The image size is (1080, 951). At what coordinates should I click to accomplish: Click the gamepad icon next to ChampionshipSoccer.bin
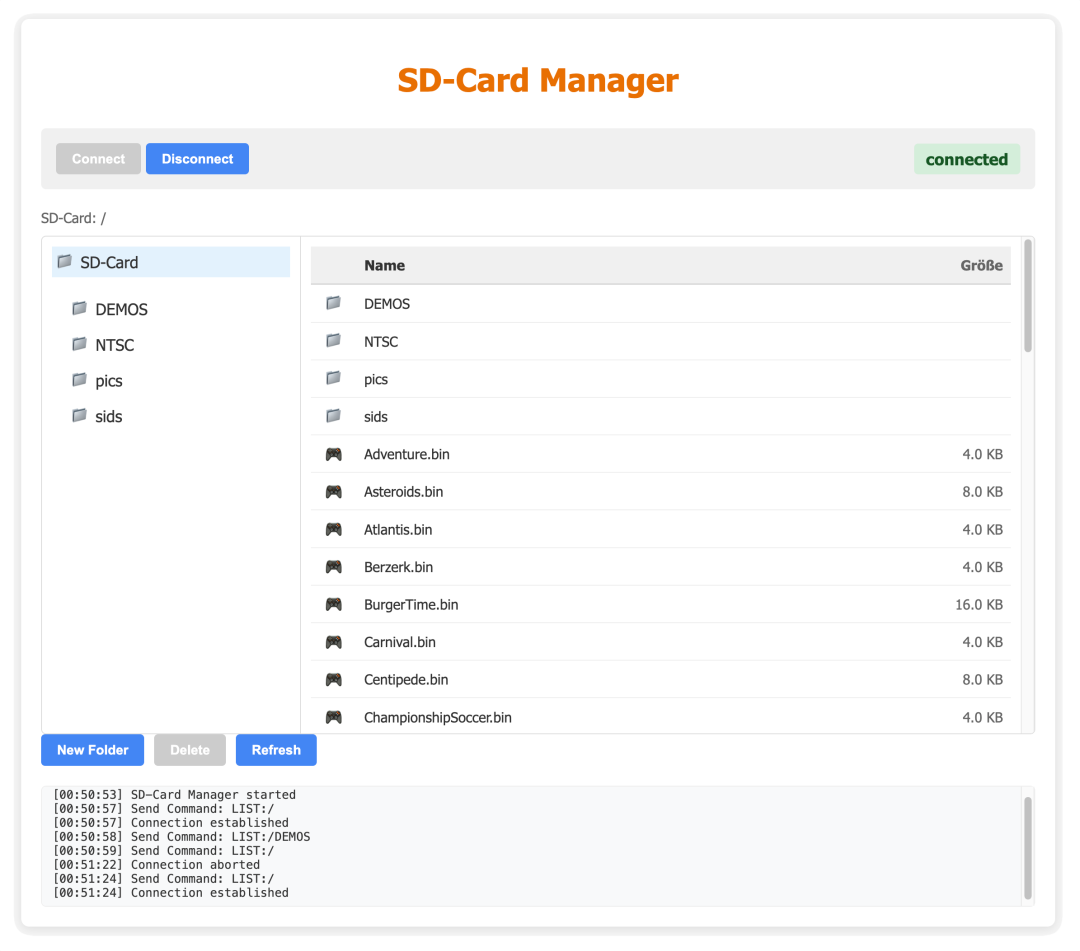click(x=333, y=717)
